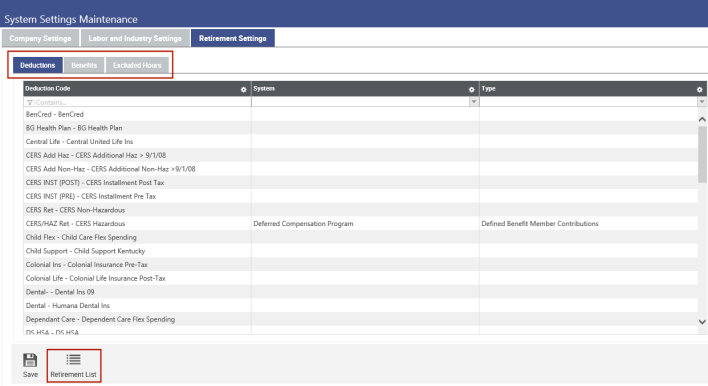The height and width of the screenshot is (386, 708).
Task: Click the Save disk icon
Action: click(30, 361)
